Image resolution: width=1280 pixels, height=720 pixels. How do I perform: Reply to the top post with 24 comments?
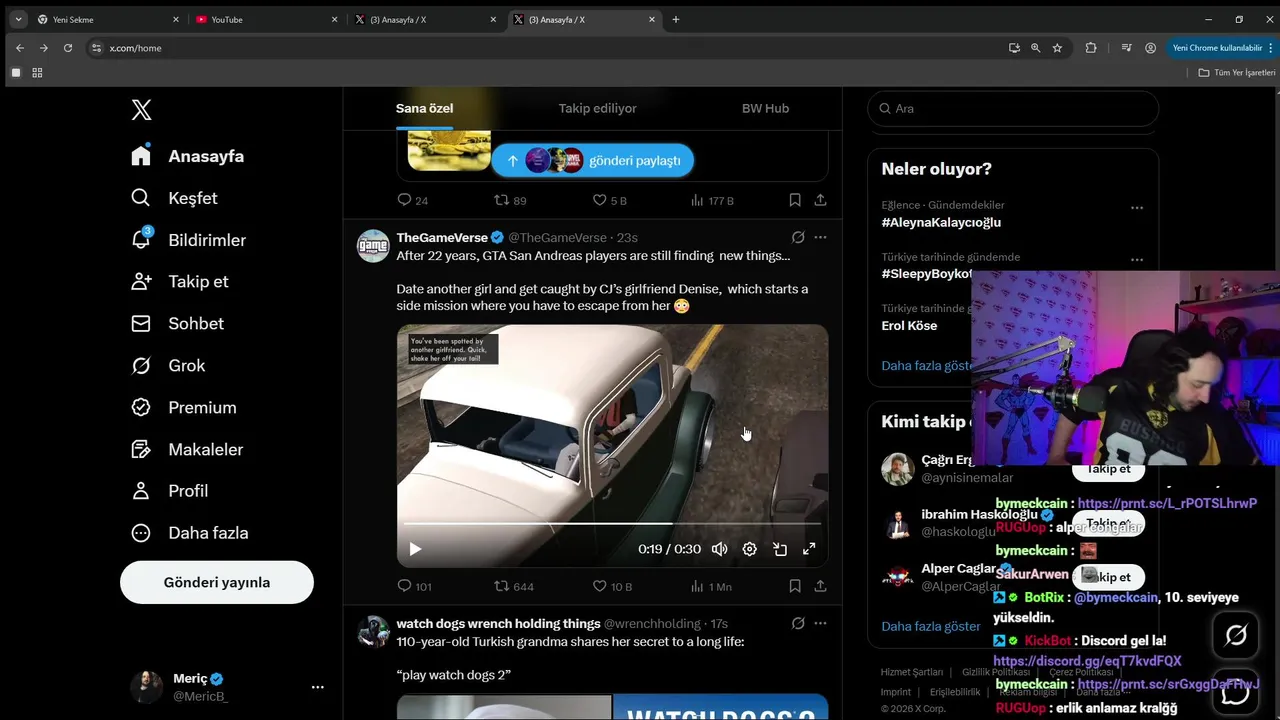[x=413, y=200]
